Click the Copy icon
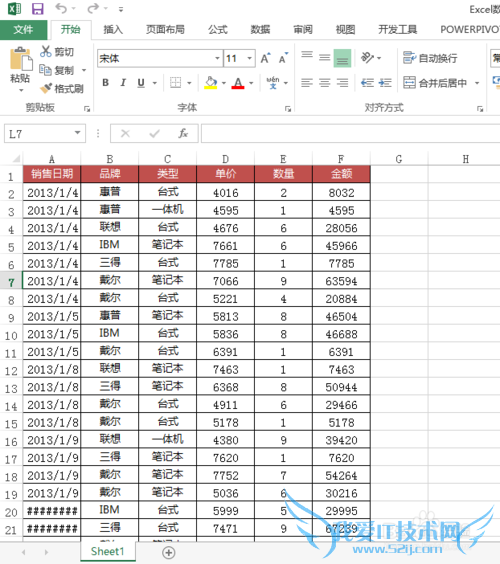Image resolution: width=500 pixels, height=564 pixels. click(x=45, y=70)
